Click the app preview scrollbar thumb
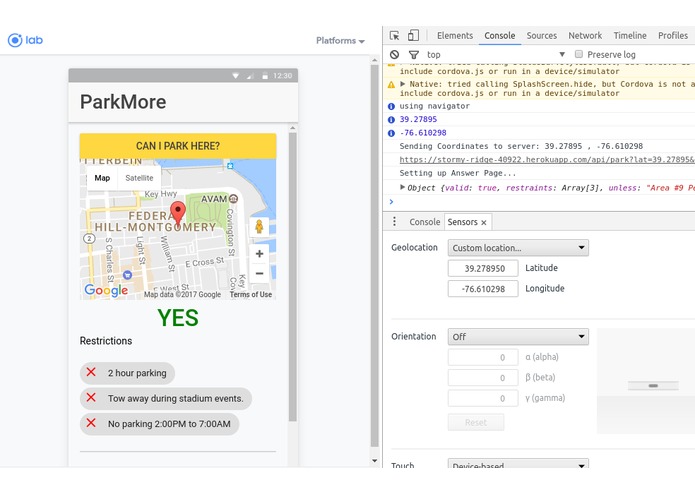Screen dimensions: 695x494 tap(292, 276)
